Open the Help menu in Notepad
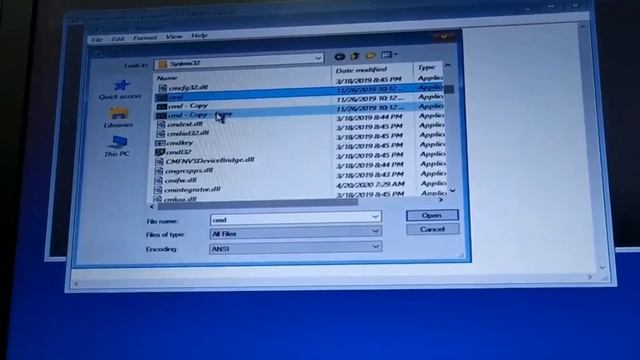This screenshot has width=640, height=360. [x=199, y=36]
